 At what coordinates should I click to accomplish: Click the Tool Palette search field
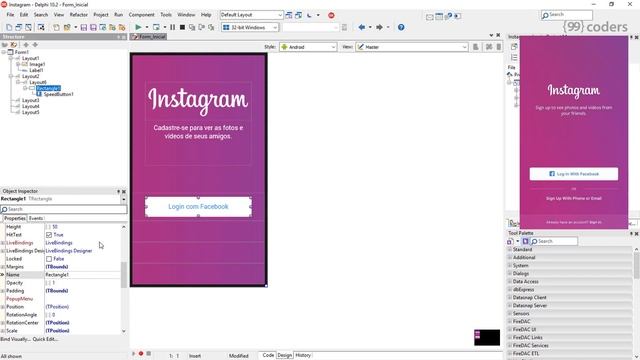(554, 242)
